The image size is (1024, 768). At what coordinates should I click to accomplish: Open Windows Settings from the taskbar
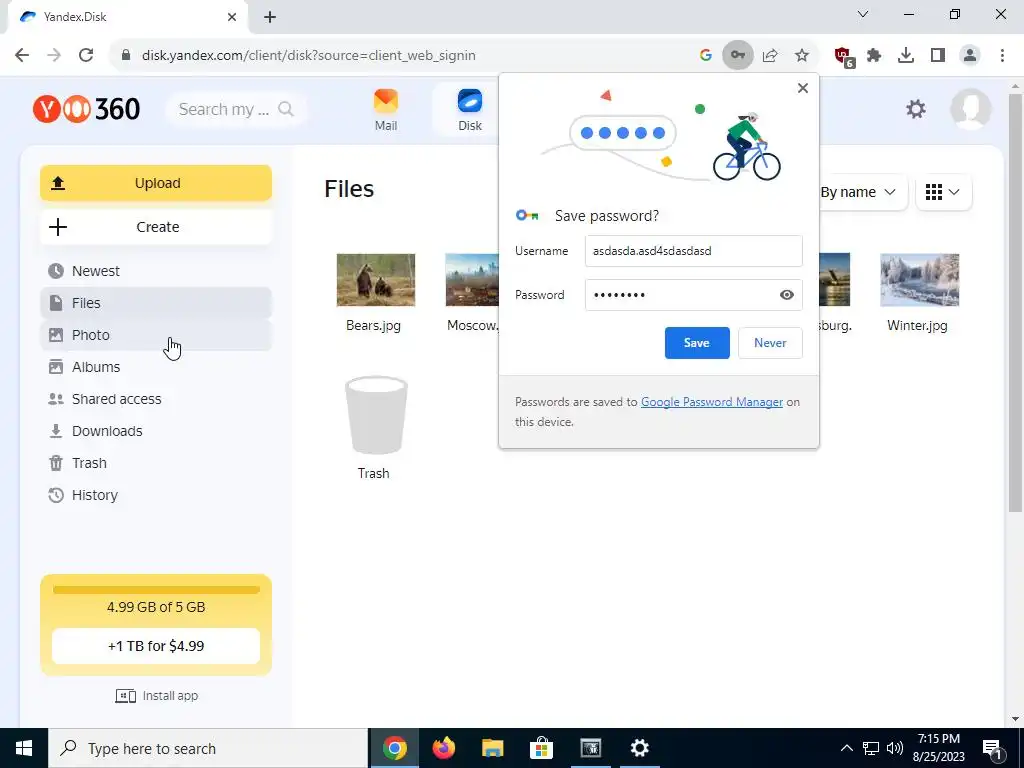click(639, 748)
